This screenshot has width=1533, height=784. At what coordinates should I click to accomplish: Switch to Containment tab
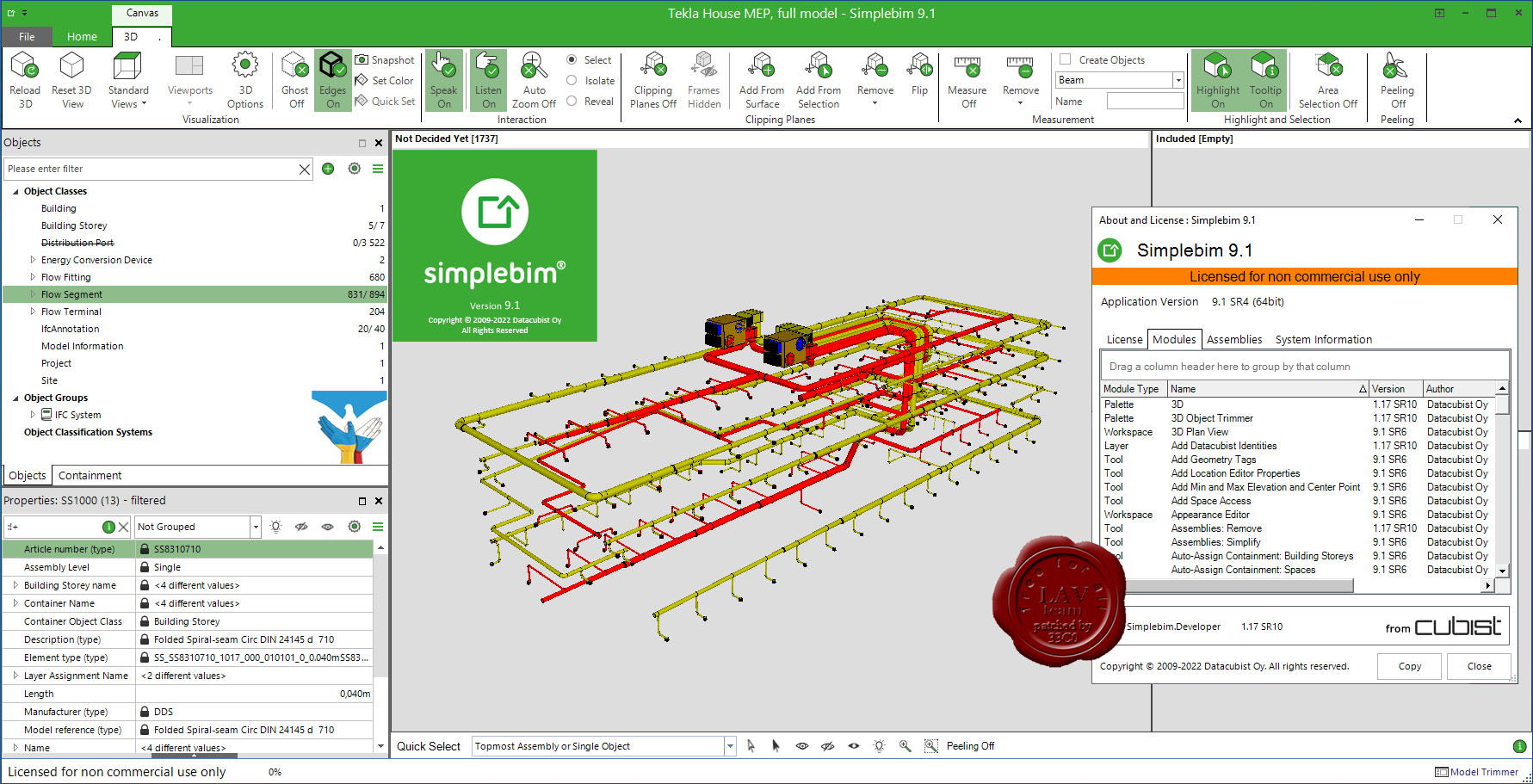coord(90,475)
